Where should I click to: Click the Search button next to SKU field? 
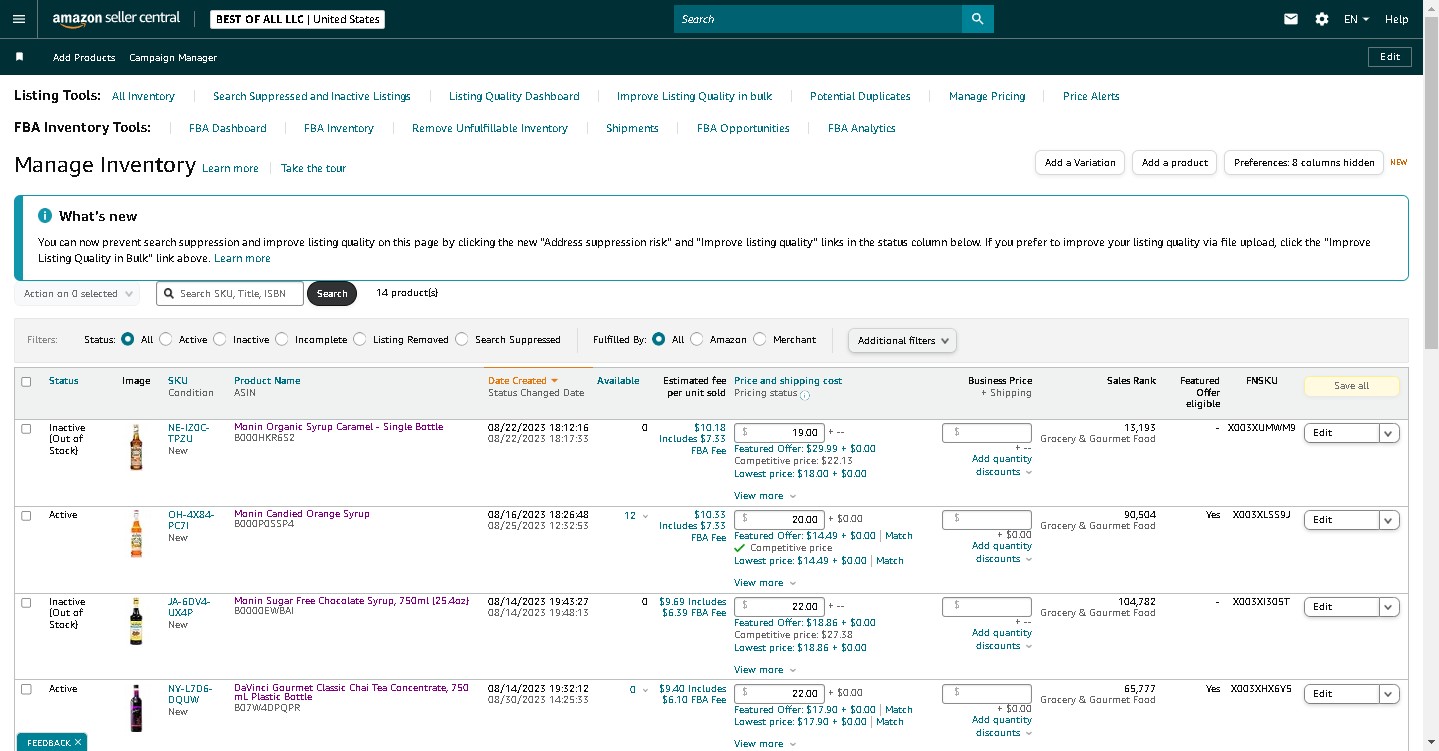(x=332, y=293)
